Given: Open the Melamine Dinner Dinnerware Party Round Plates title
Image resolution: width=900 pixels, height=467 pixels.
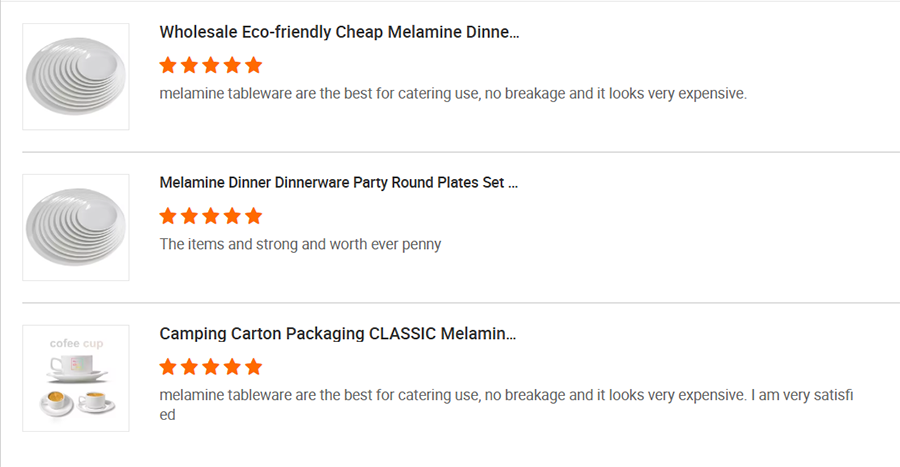Looking at the screenshot, I should point(339,183).
